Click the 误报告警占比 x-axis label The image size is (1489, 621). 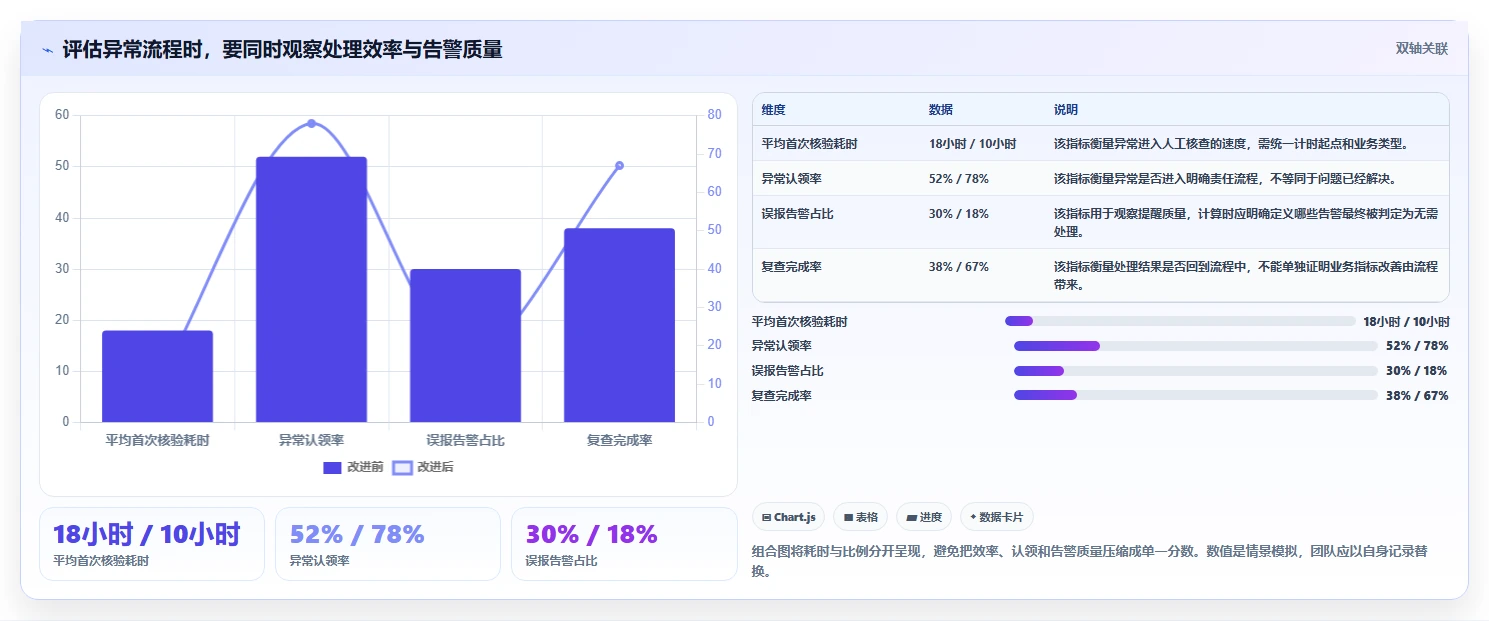click(x=465, y=440)
